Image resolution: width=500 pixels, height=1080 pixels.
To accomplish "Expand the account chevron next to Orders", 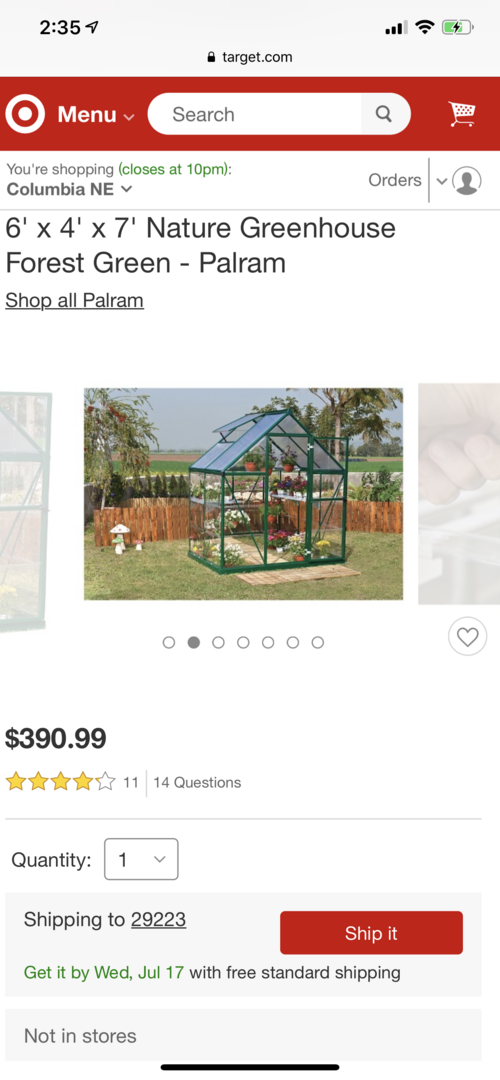I will pyautogui.click(x=441, y=181).
